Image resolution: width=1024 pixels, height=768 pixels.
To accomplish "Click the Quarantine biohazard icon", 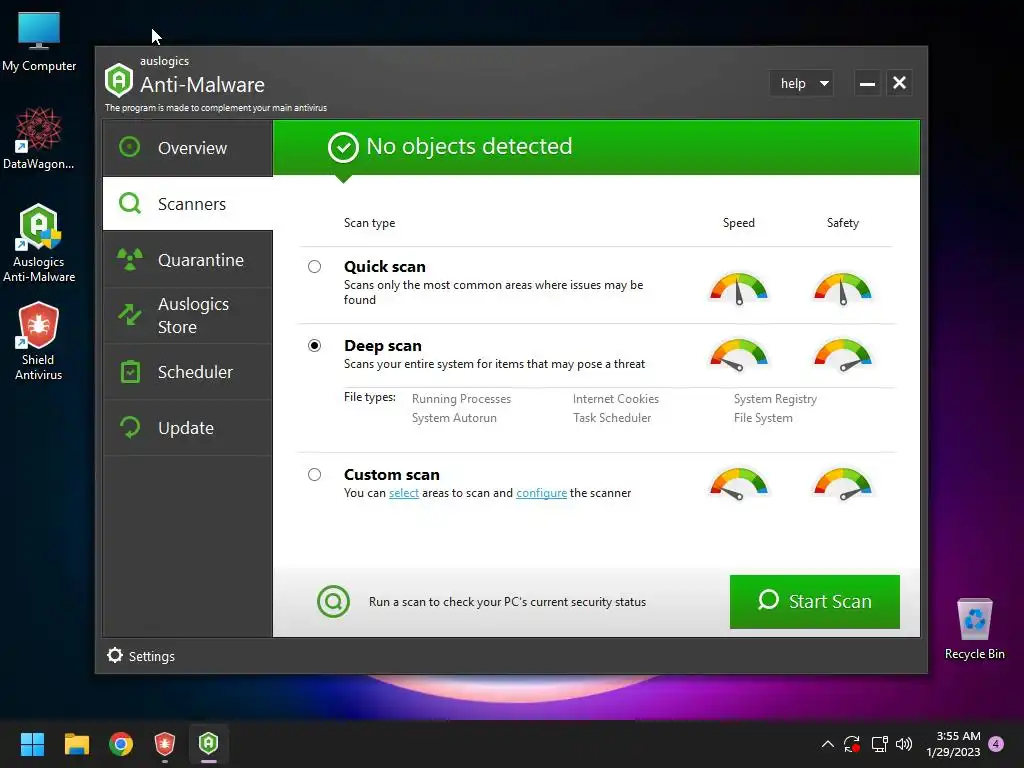I will pyautogui.click(x=130, y=259).
